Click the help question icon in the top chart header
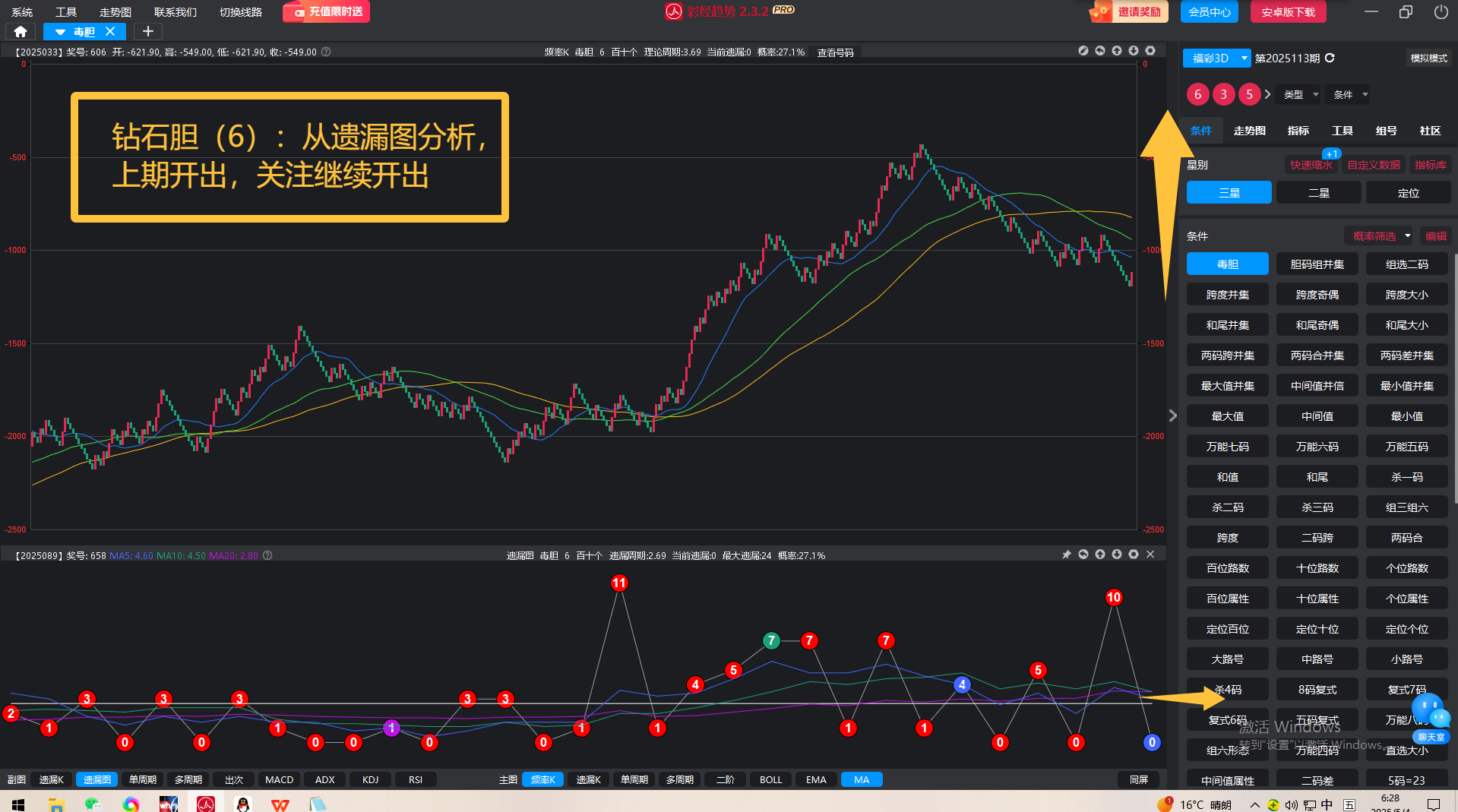Viewport: 1458px width, 812px height. point(326,52)
